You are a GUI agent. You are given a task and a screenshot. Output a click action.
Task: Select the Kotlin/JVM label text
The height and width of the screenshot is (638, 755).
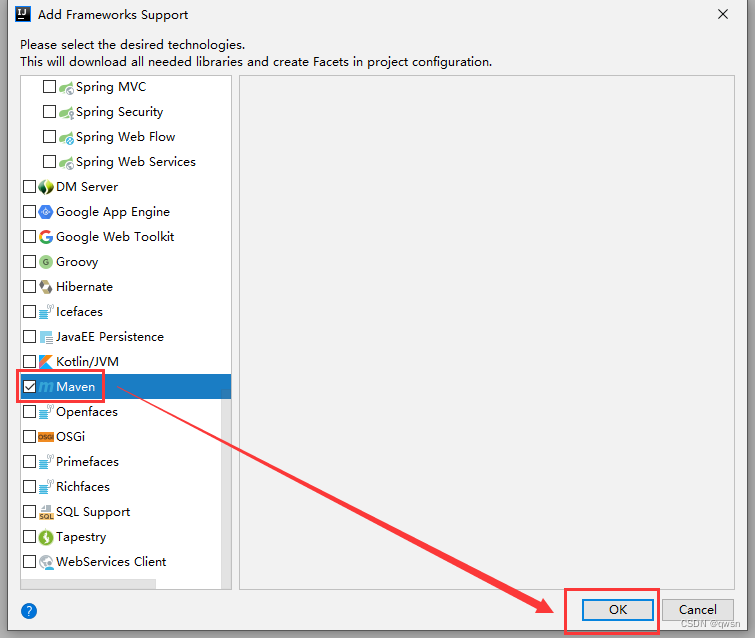tap(87, 362)
